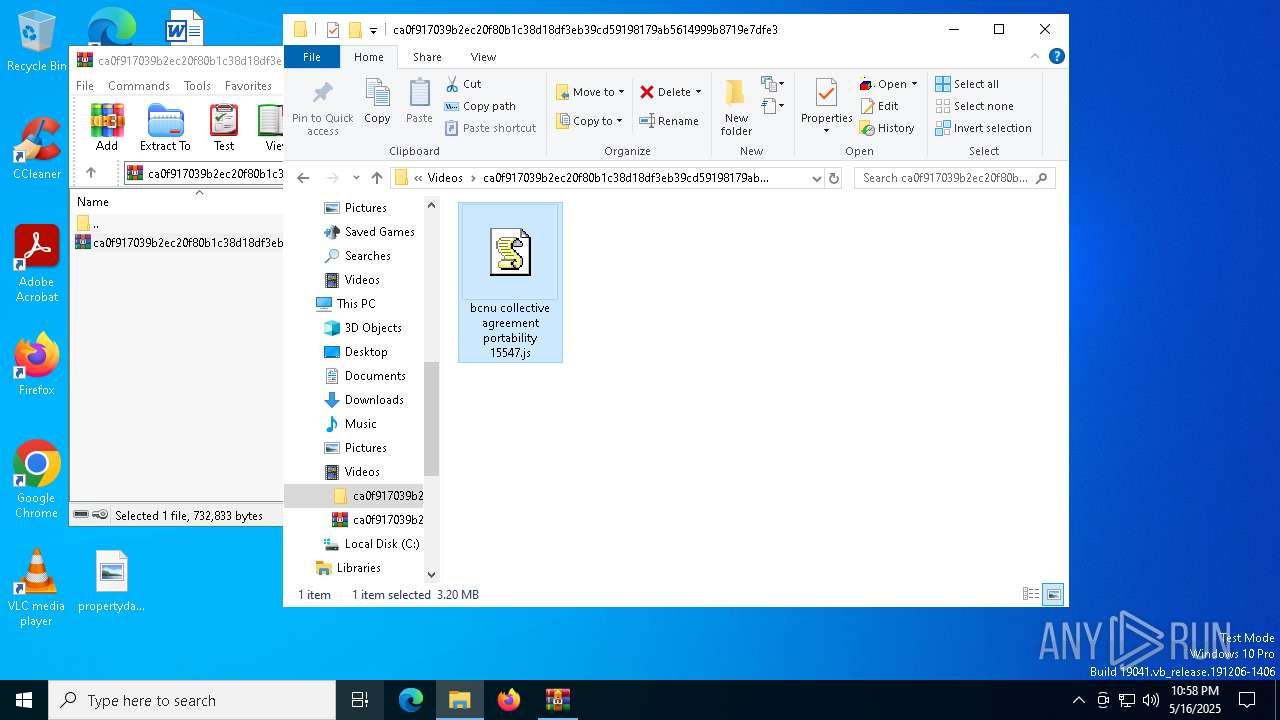Image resolution: width=1280 pixels, height=720 pixels.
Task: Select This PC in navigation pane
Action: 356,304
